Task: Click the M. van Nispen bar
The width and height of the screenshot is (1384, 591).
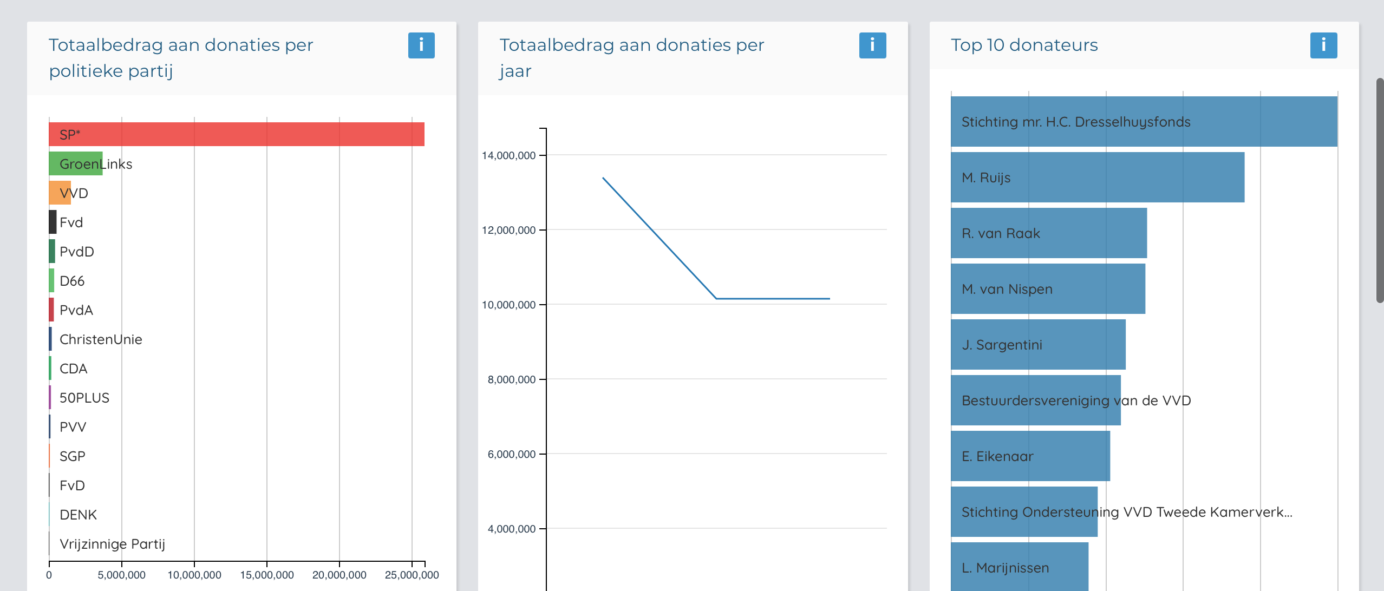Action: (x=1048, y=289)
